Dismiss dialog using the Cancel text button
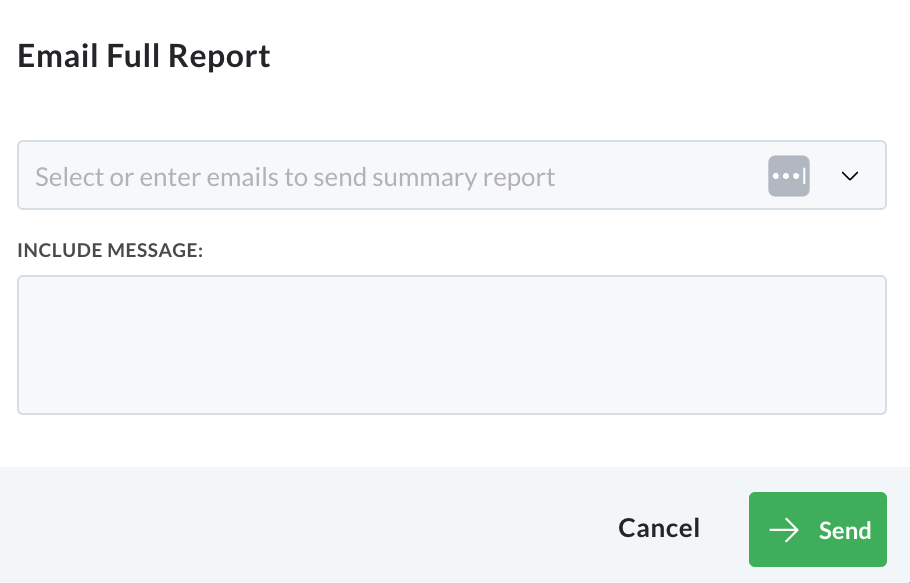The image size is (910, 583). (659, 528)
